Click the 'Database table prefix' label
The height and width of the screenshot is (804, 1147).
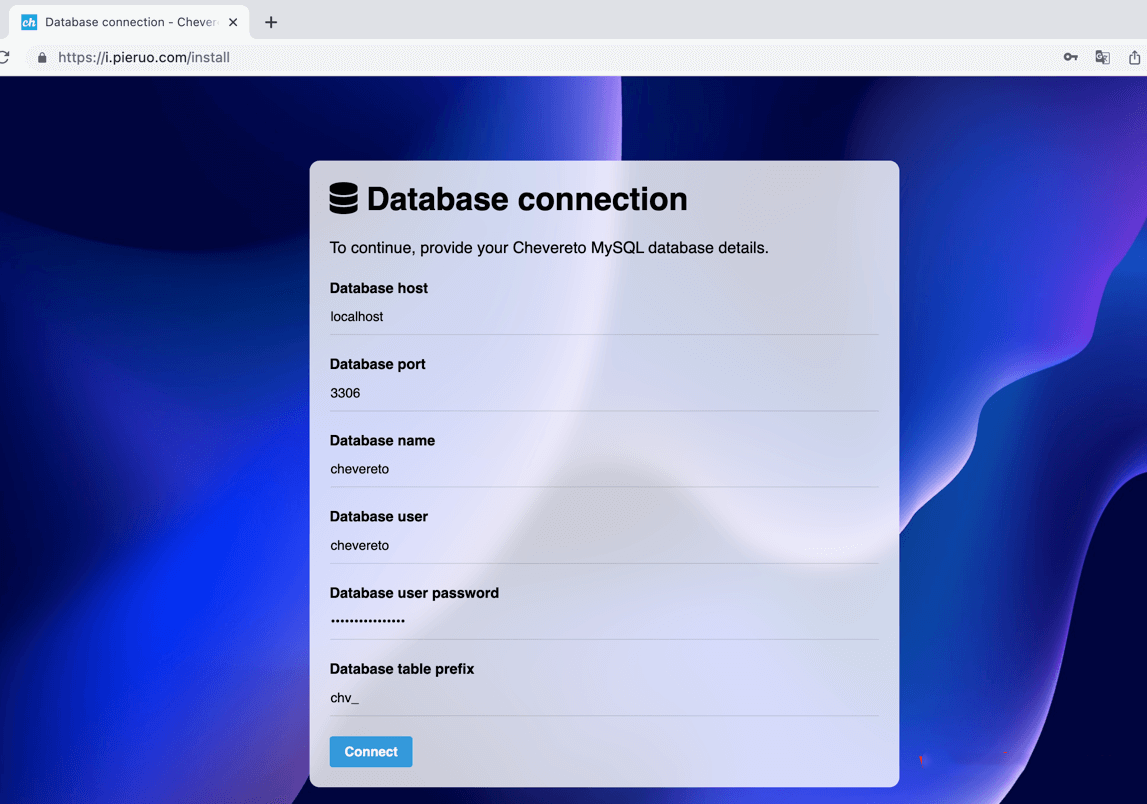click(x=402, y=669)
